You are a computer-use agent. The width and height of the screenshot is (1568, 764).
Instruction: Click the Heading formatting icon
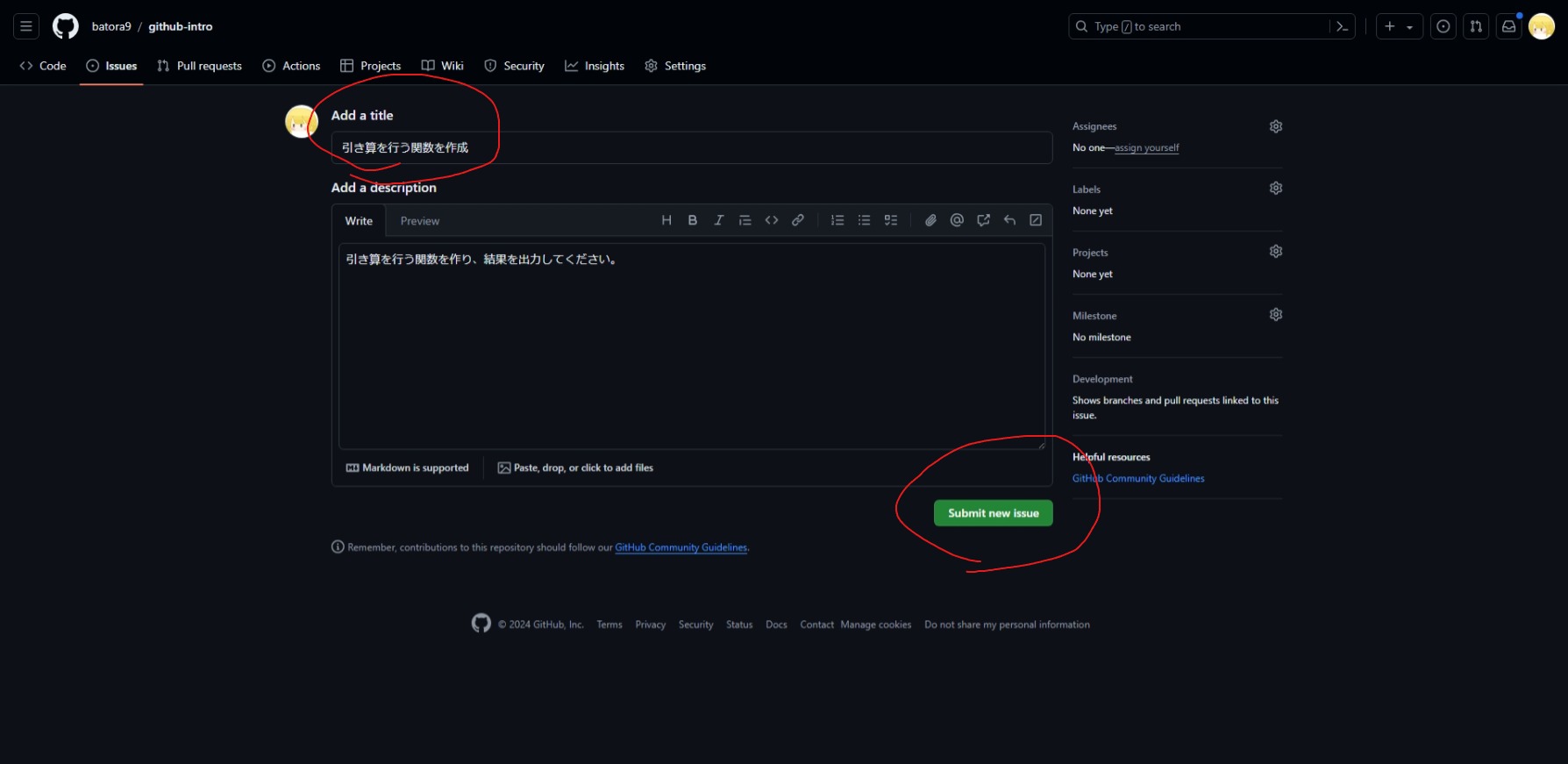tap(666, 220)
